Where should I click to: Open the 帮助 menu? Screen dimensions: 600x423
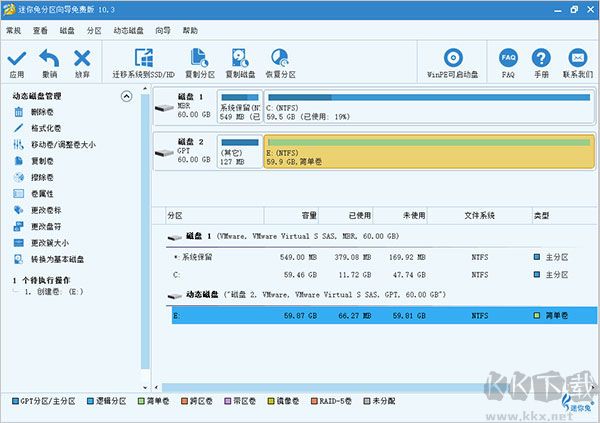tap(190, 31)
